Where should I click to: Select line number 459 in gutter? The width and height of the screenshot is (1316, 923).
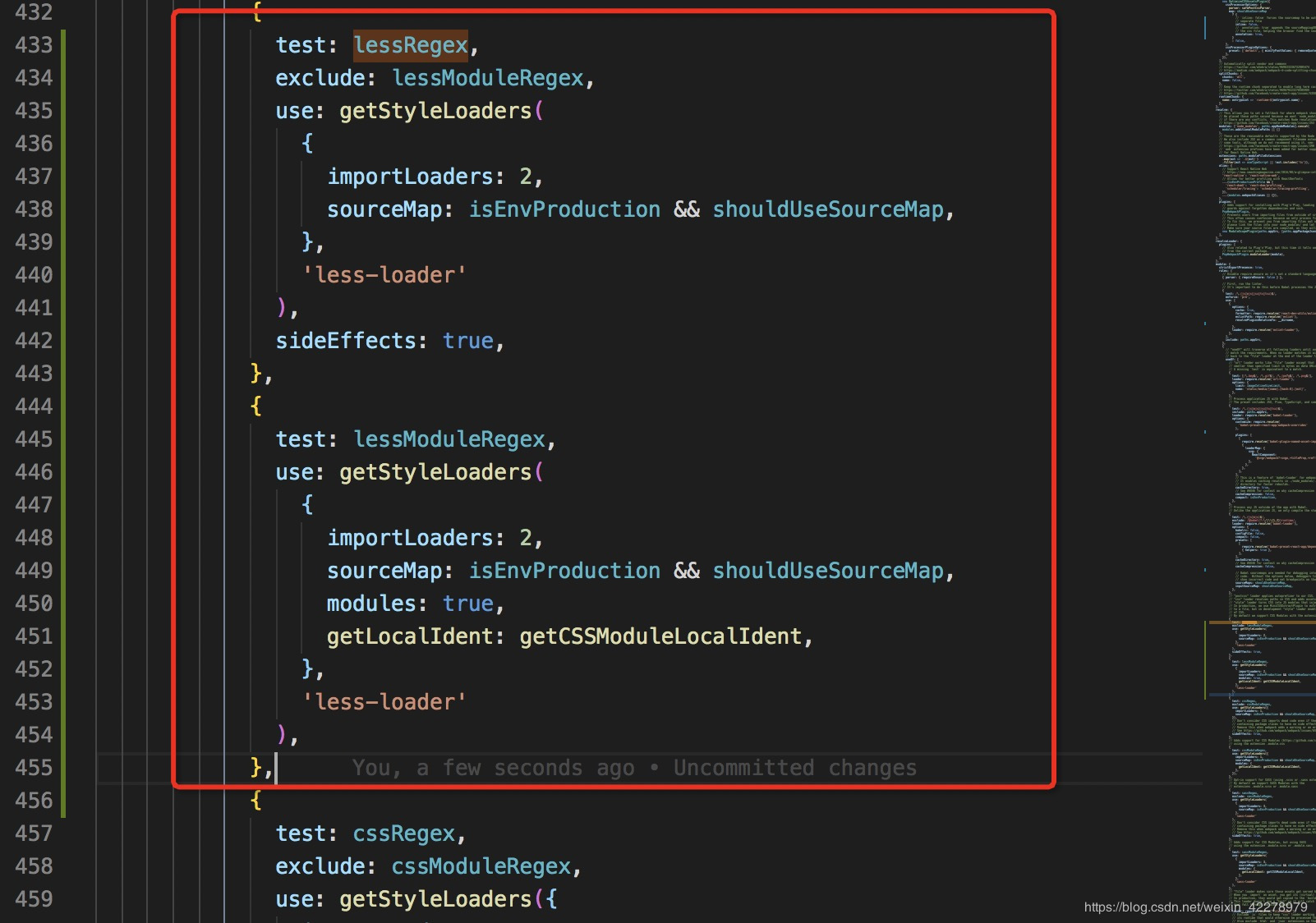click(x=34, y=899)
